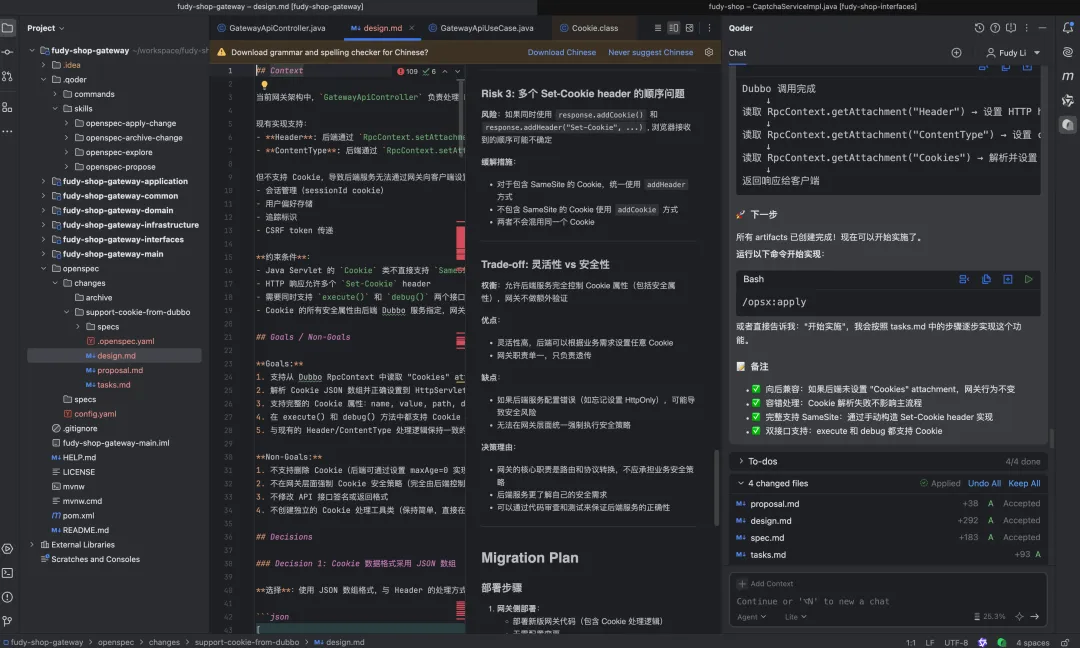Select the Chat tab in Qoder
Viewport: 1080px width, 648px height.
pyautogui.click(x=737, y=53)
